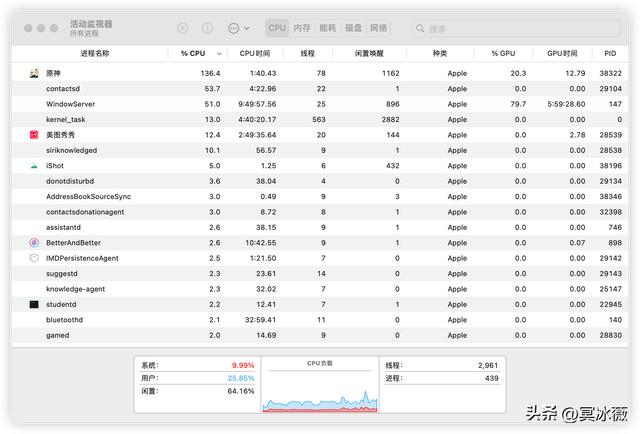Viewport: 640px width, 434px height.
Task: Click the 进程 total 439
Action: [492, 378]
